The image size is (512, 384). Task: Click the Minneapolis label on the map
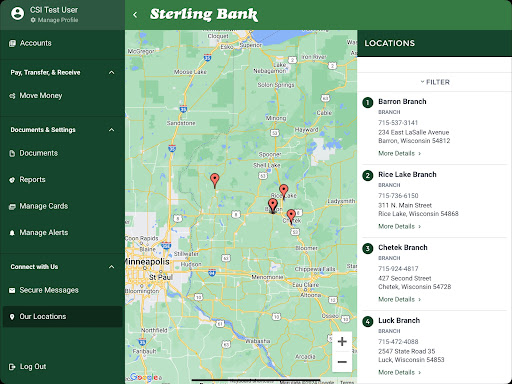pyautogui.click(x=147, y=262)
